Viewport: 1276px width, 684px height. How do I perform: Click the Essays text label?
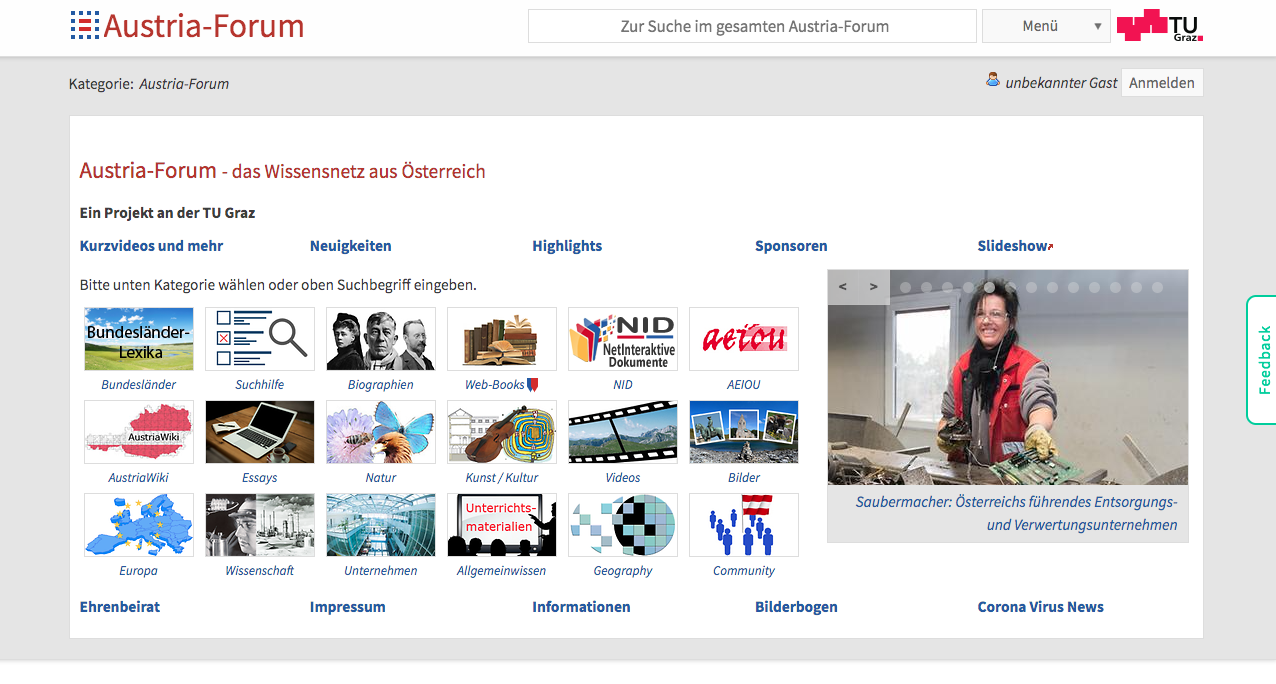pos(260,478)
